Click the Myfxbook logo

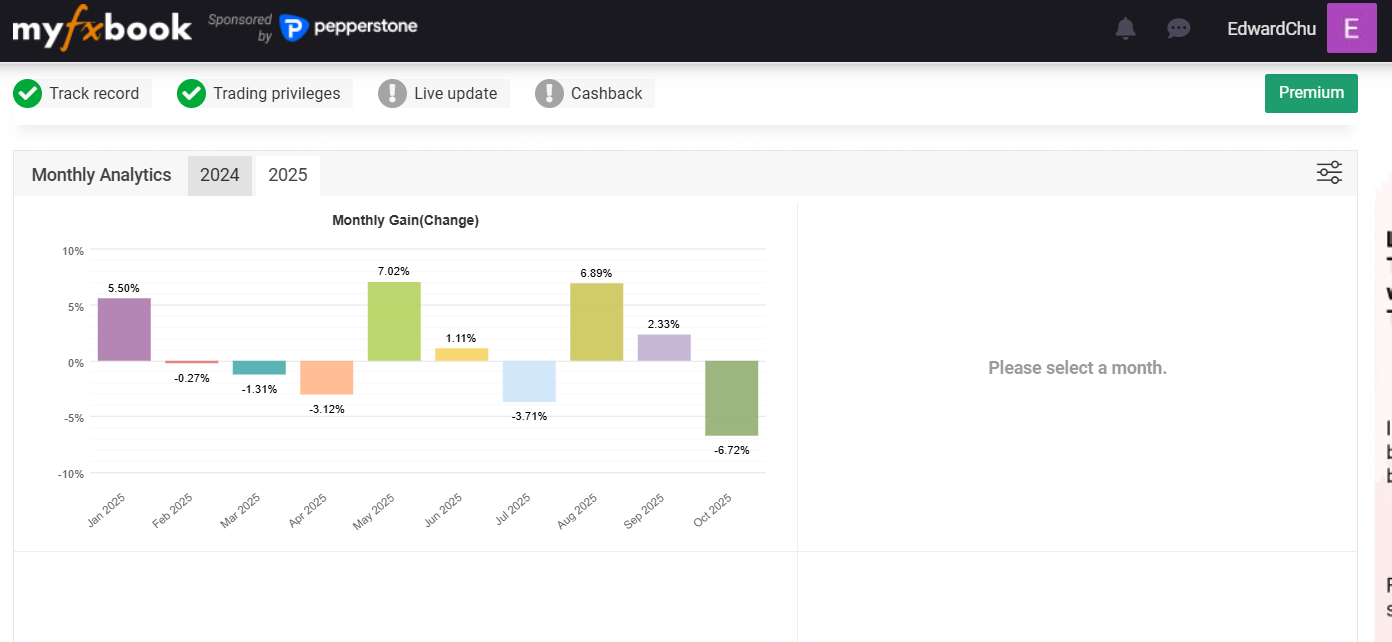pos(102,28)
